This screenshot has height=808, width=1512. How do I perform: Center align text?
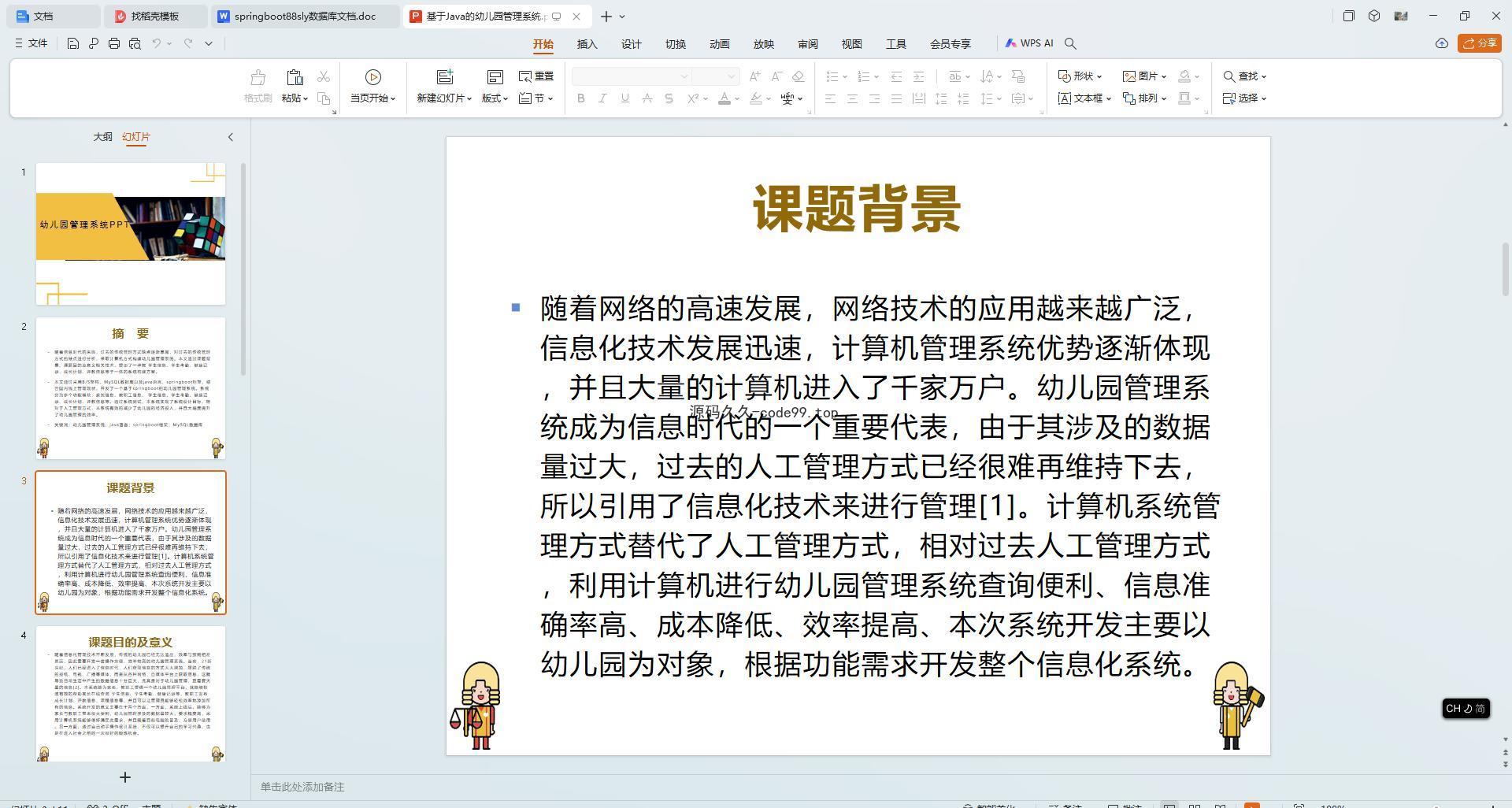click(852, 98)
